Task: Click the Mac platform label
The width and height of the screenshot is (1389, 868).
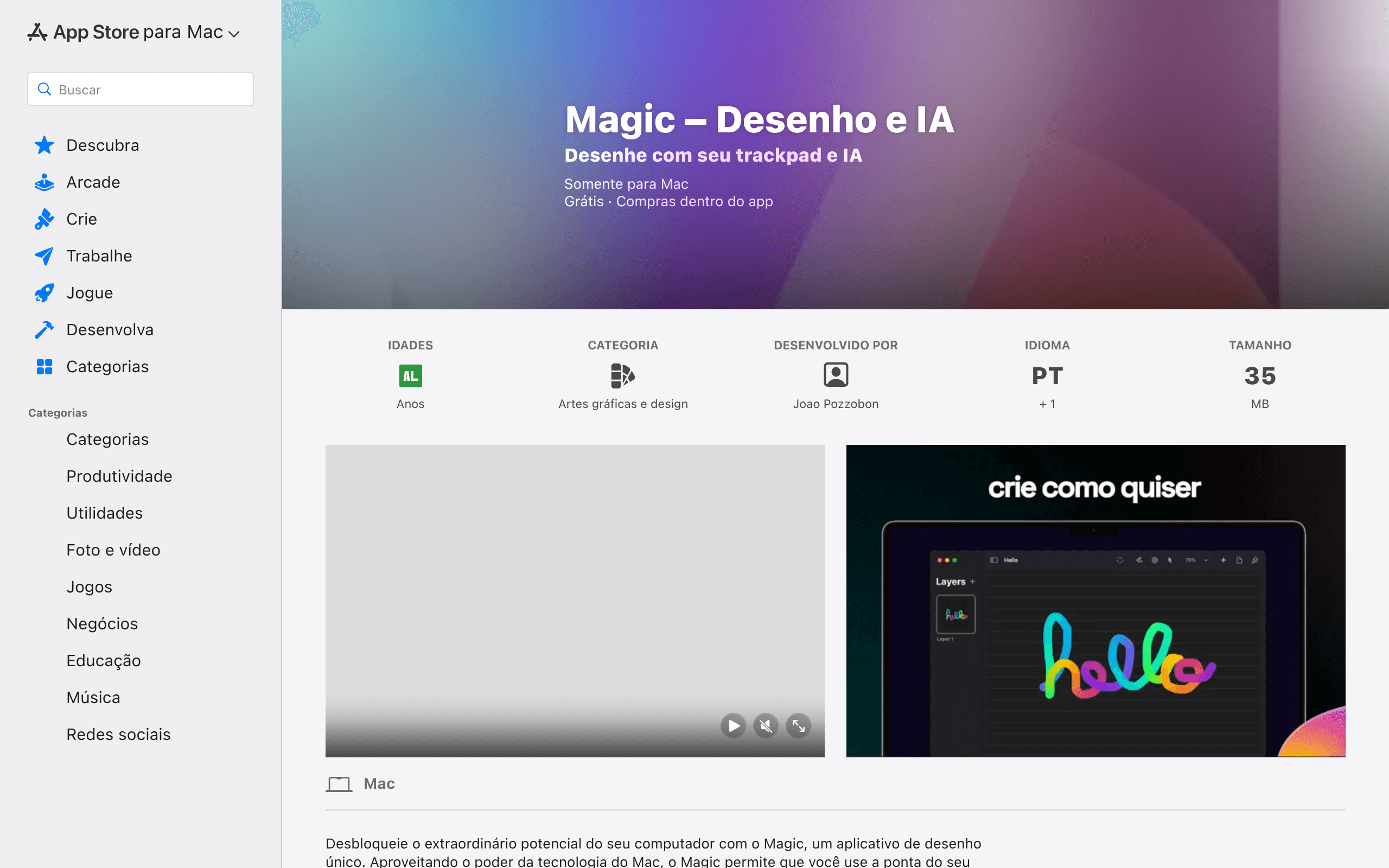Action: click(379, 783)
